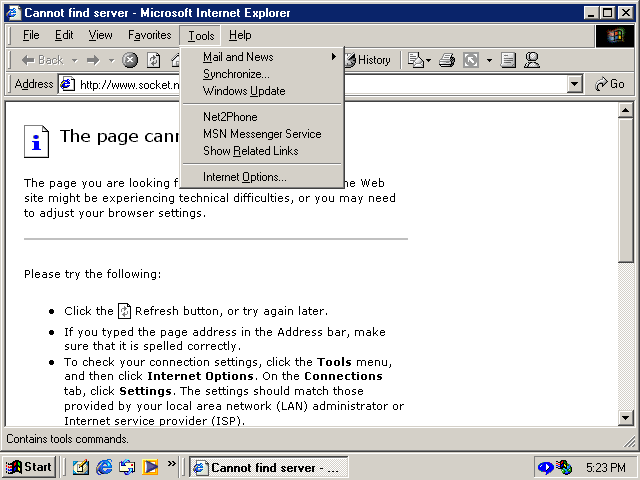Choose Show Related Links entry

[x=262, y=151]
